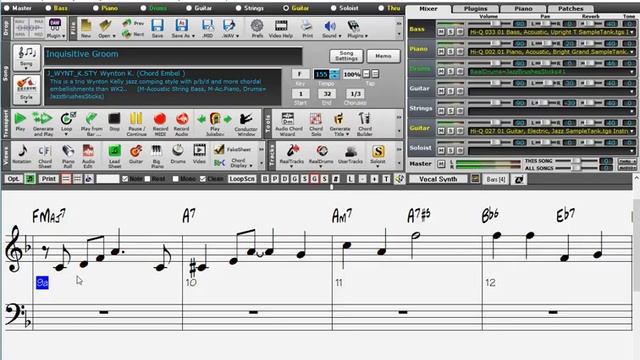Switch to the Plugins tab

pyautogui.click(x=476, y=9)
